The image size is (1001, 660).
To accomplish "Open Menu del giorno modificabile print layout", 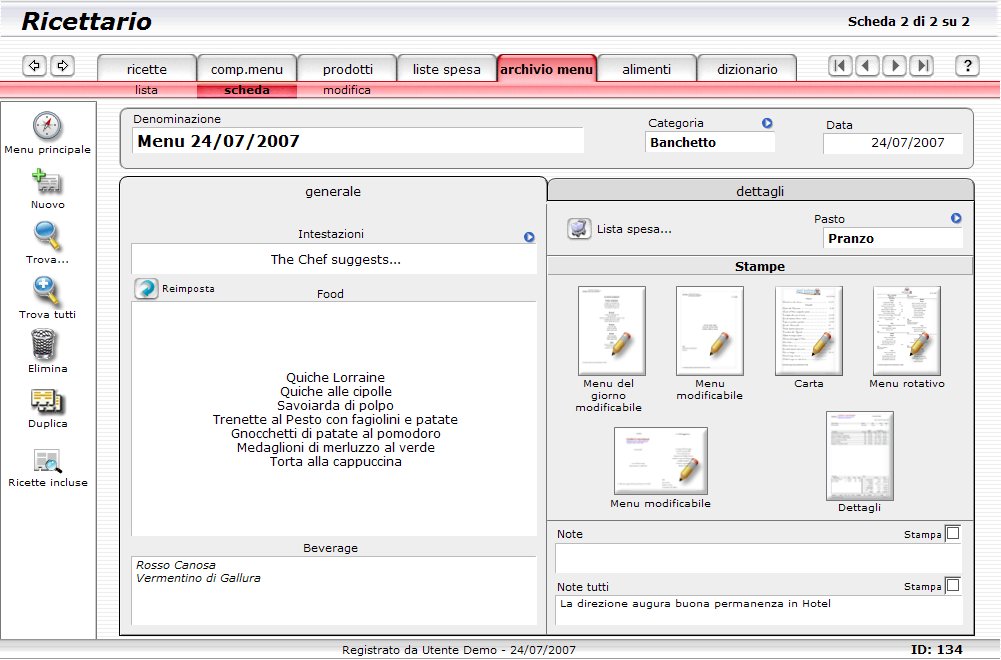I will (x=612, y=331).
